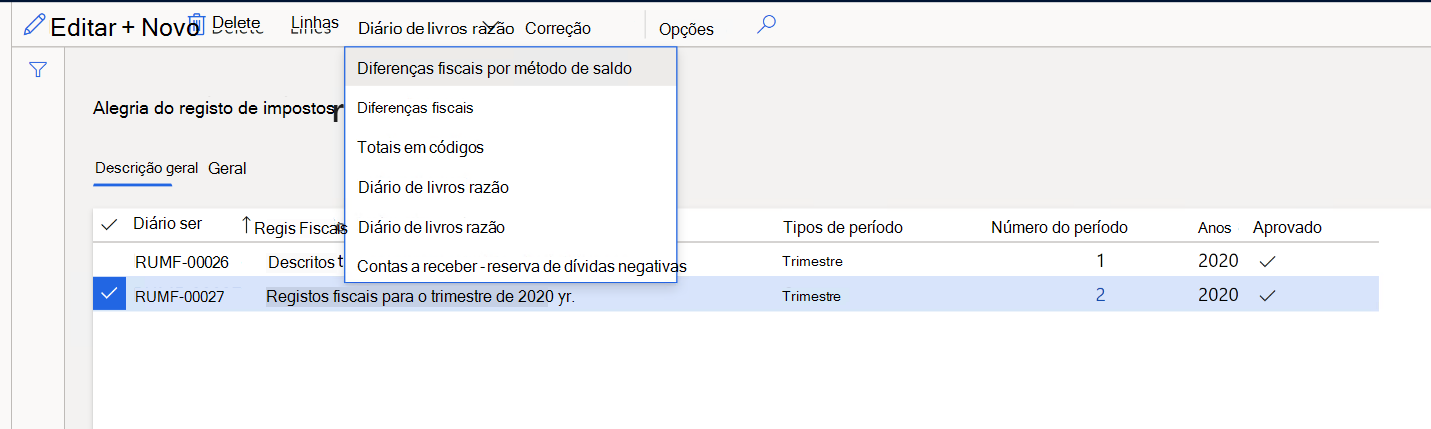Switch to the Geral tab
The height and width of the screenshot is (429, 1431).
click(227, 168)
